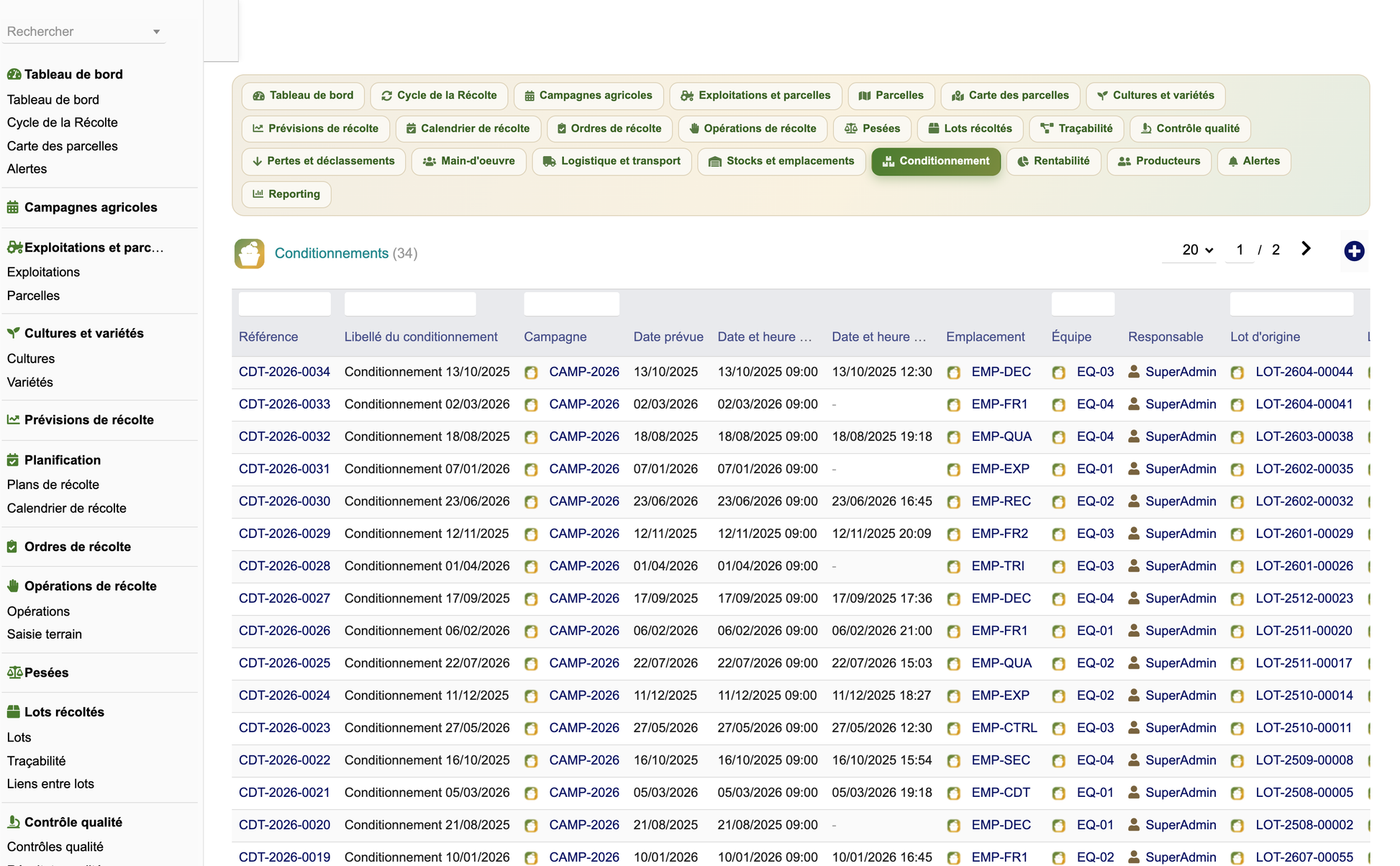Sort by the Date prévue column header

tap(668, 337)
